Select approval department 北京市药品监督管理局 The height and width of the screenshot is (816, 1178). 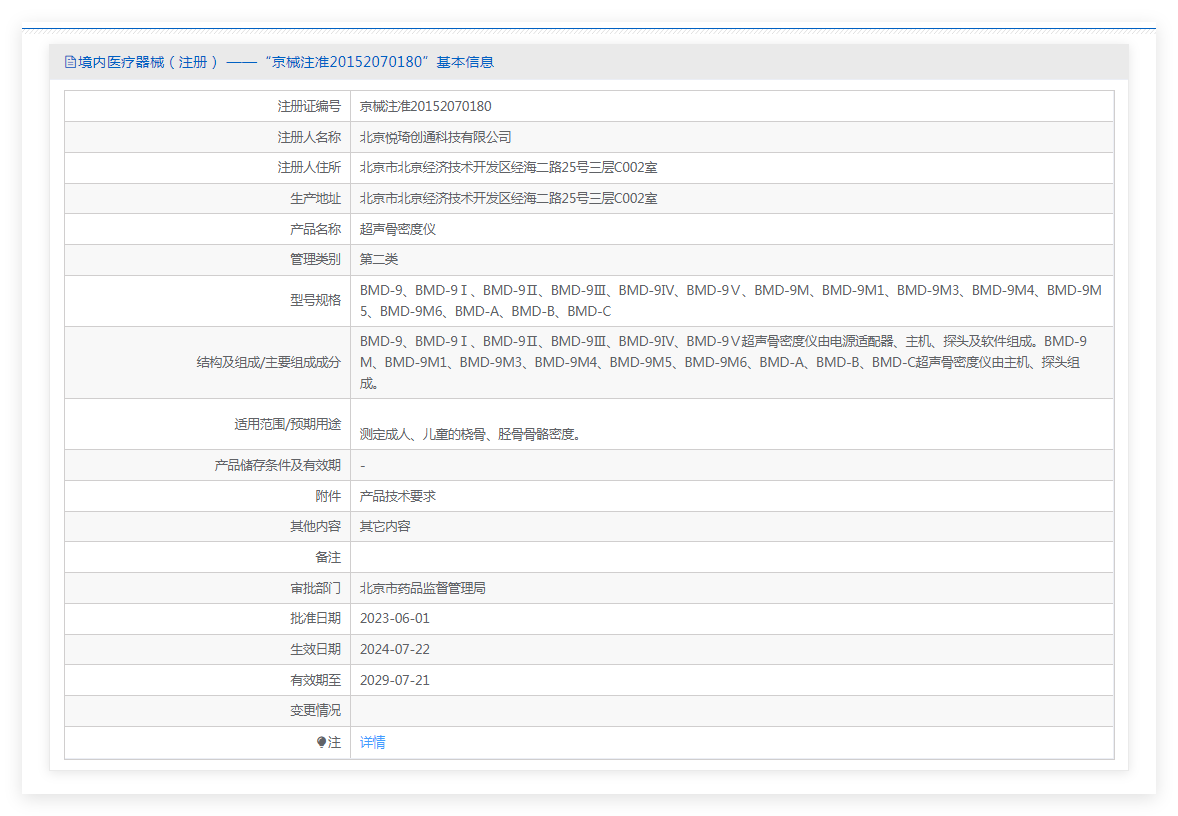[x=422, y=588]
